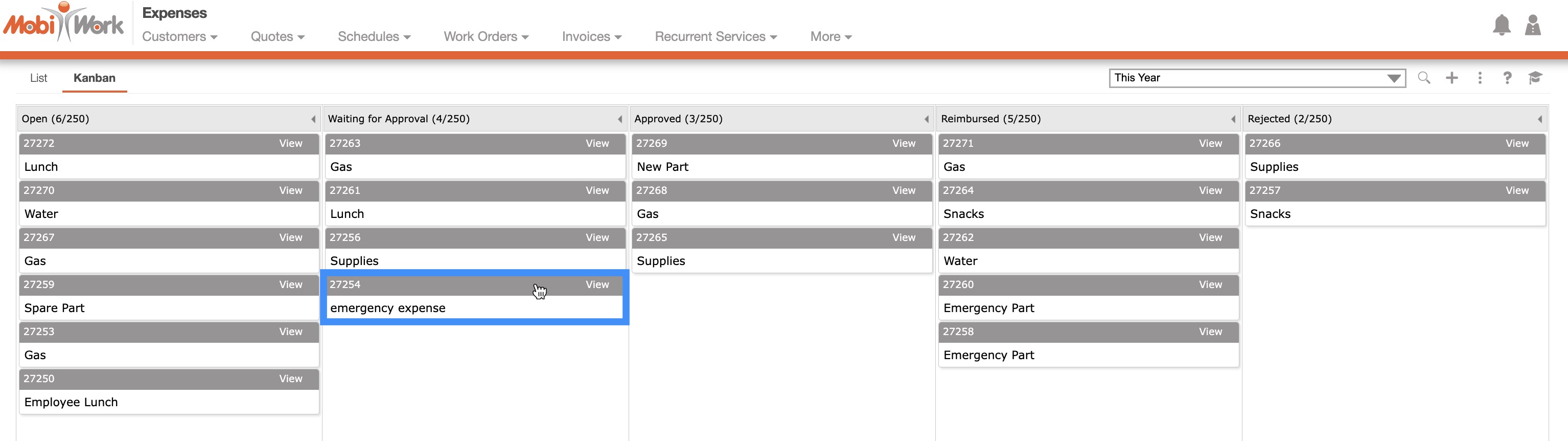Click the search magnifier icon
Screen dimensions: 1568x441
pos(1424,78)
